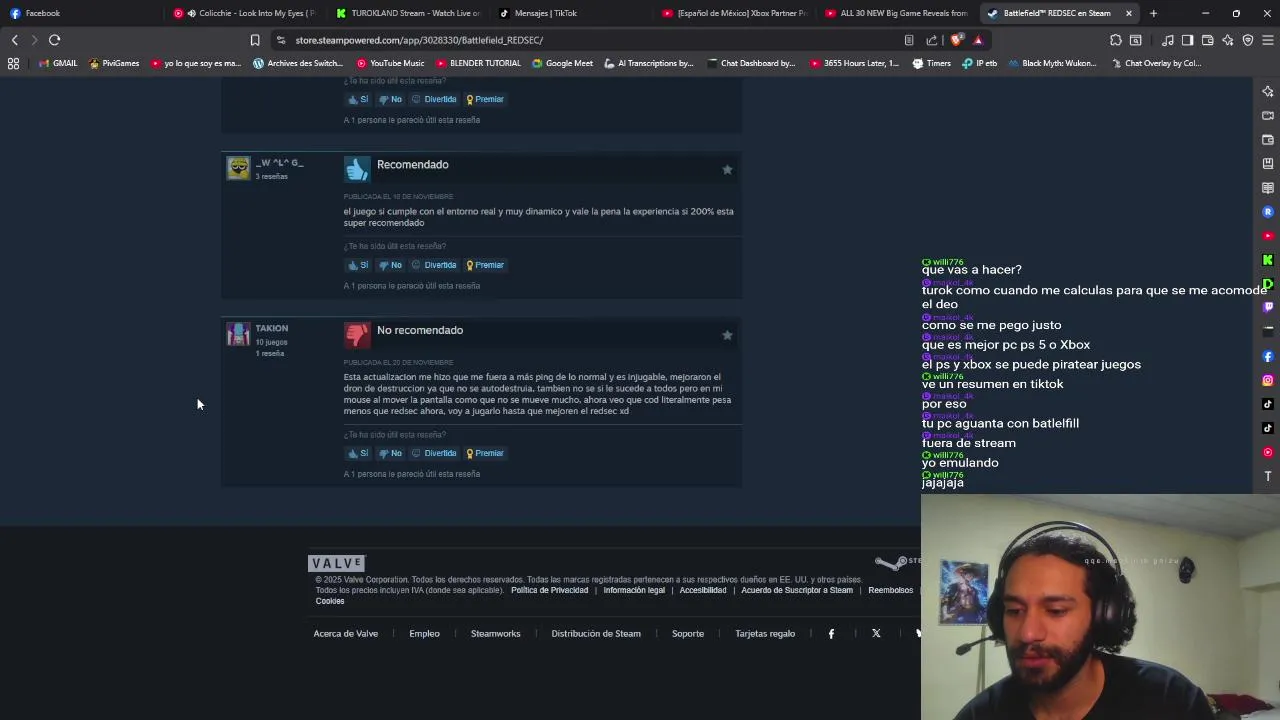1280x720 pixels.
Task: Click the share page icon
Action: coord(932,40)
